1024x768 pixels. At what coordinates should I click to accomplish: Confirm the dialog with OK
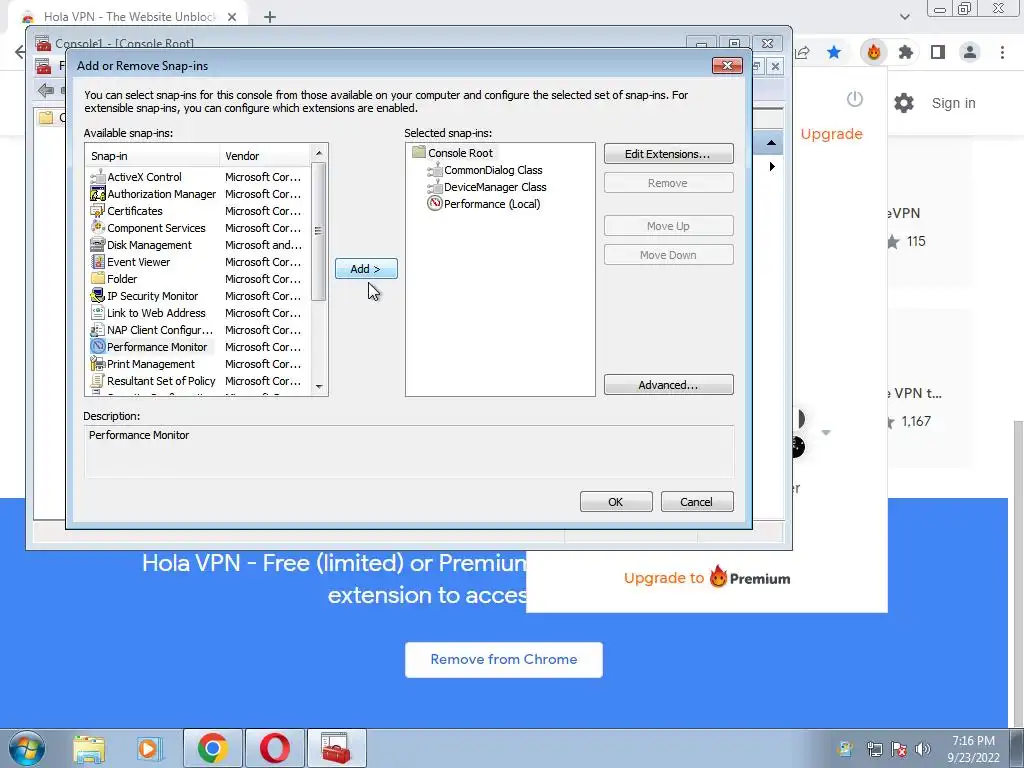point(616,502)
